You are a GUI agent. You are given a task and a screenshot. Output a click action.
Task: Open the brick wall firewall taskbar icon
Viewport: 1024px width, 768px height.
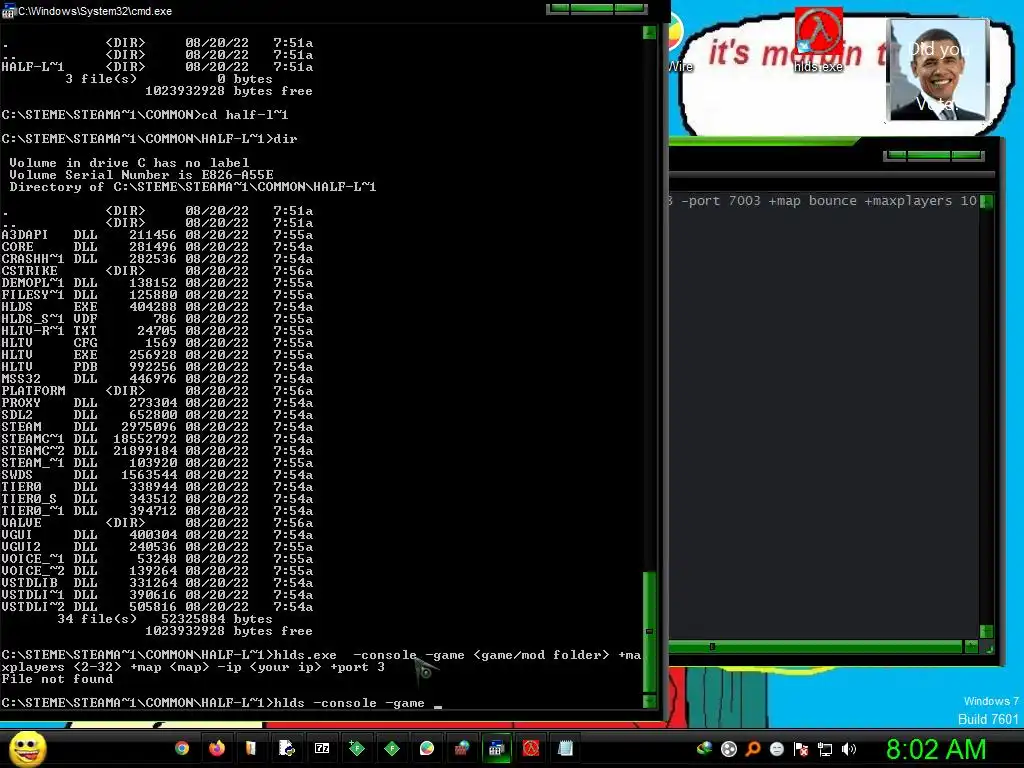point(462,748)
